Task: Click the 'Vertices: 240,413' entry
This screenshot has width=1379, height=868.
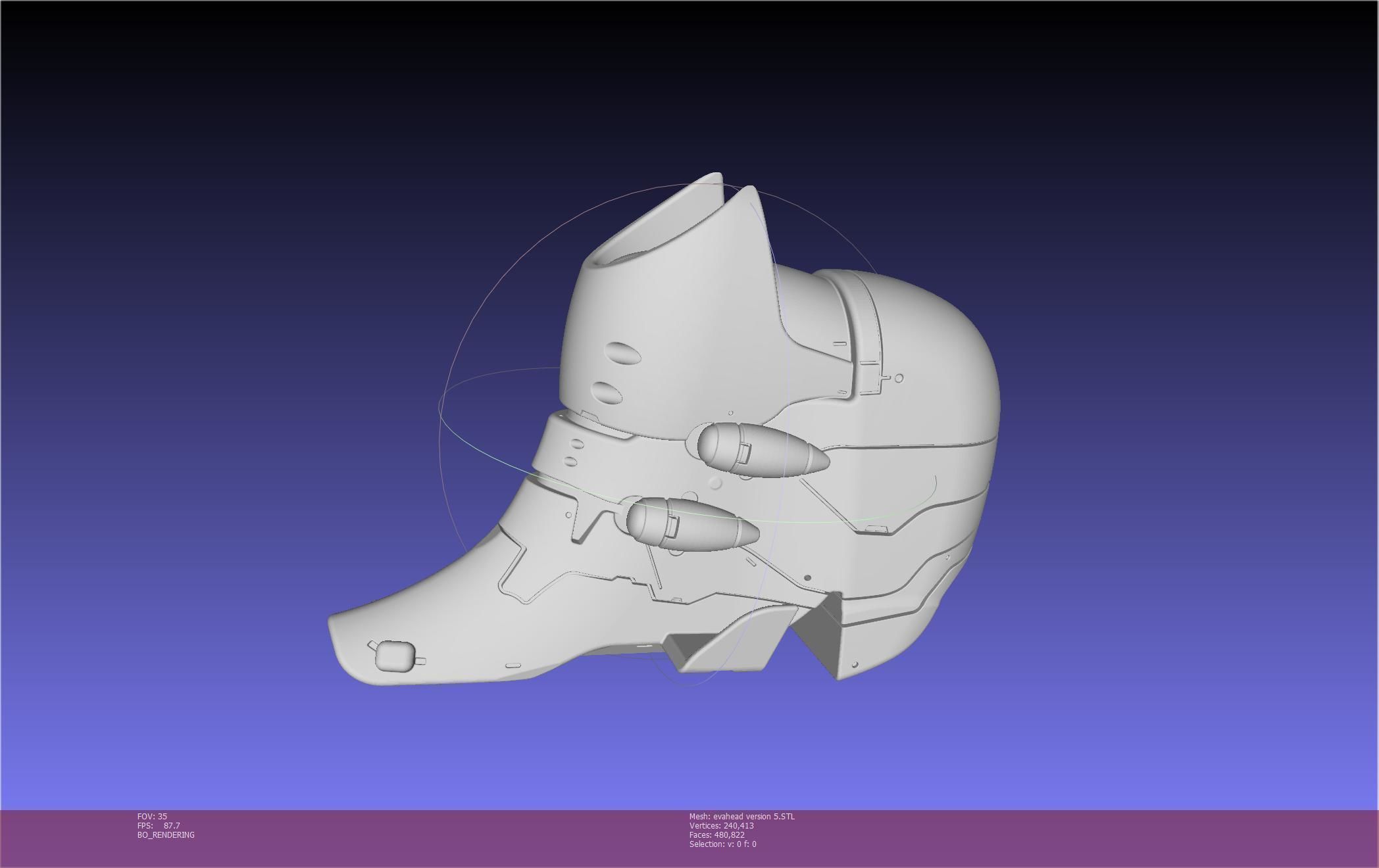Action: point(721,825)
